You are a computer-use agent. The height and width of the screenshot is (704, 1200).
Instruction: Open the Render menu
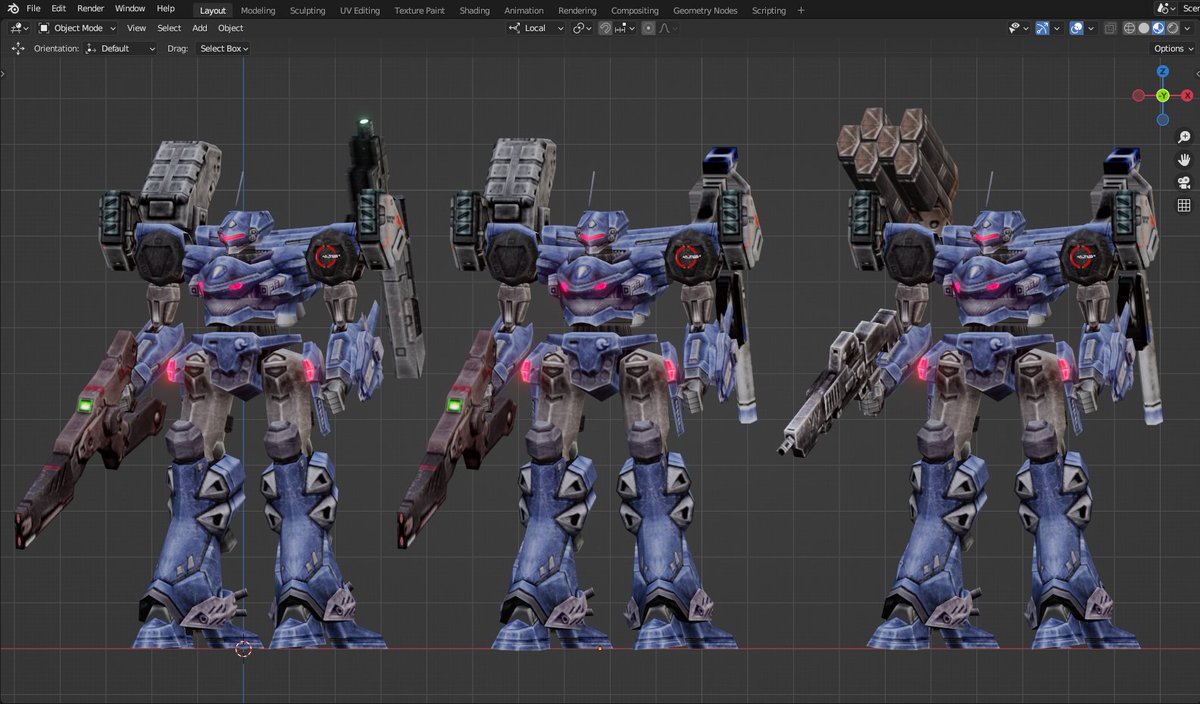coord(90,8)
